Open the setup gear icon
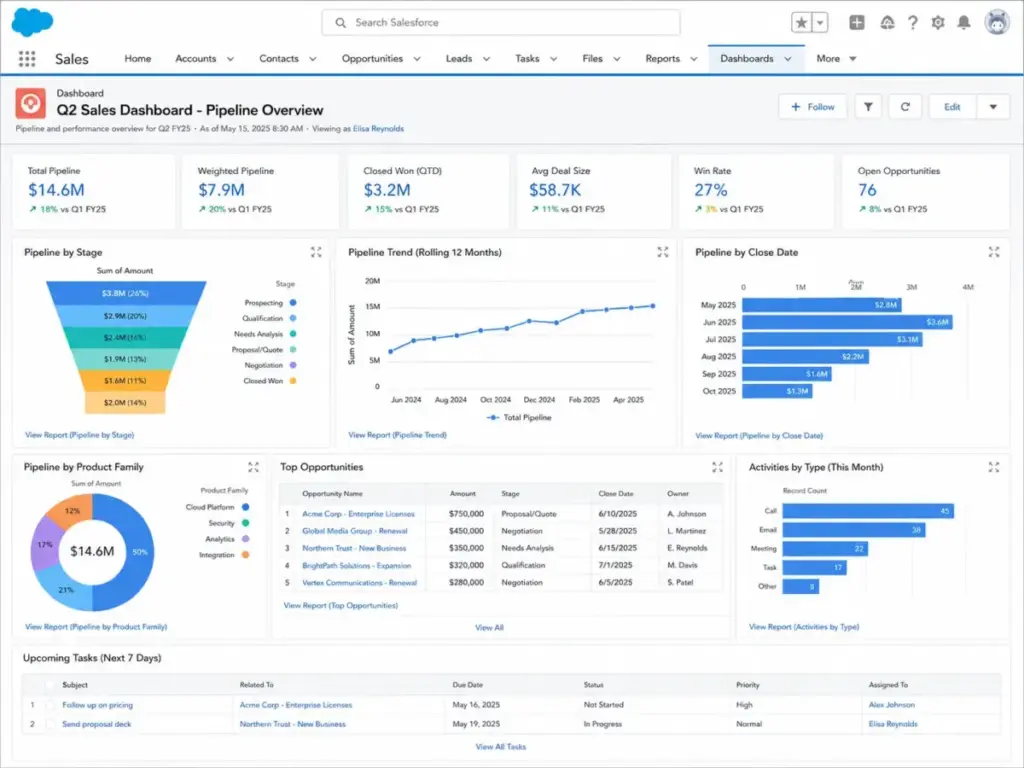Screen dimensions: 1024x768 [938, 22]
